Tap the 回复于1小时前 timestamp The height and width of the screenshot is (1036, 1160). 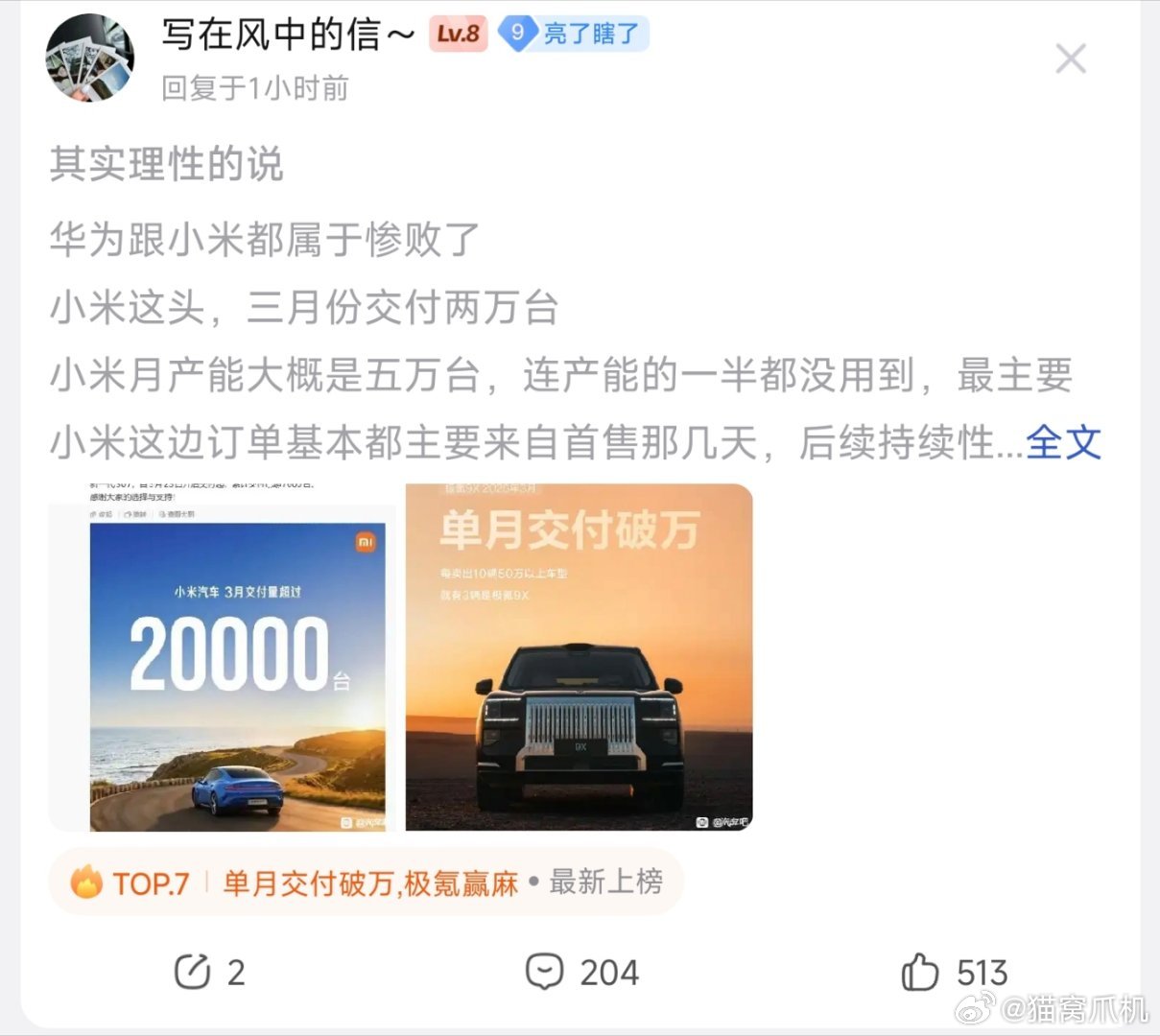(254, 88)
